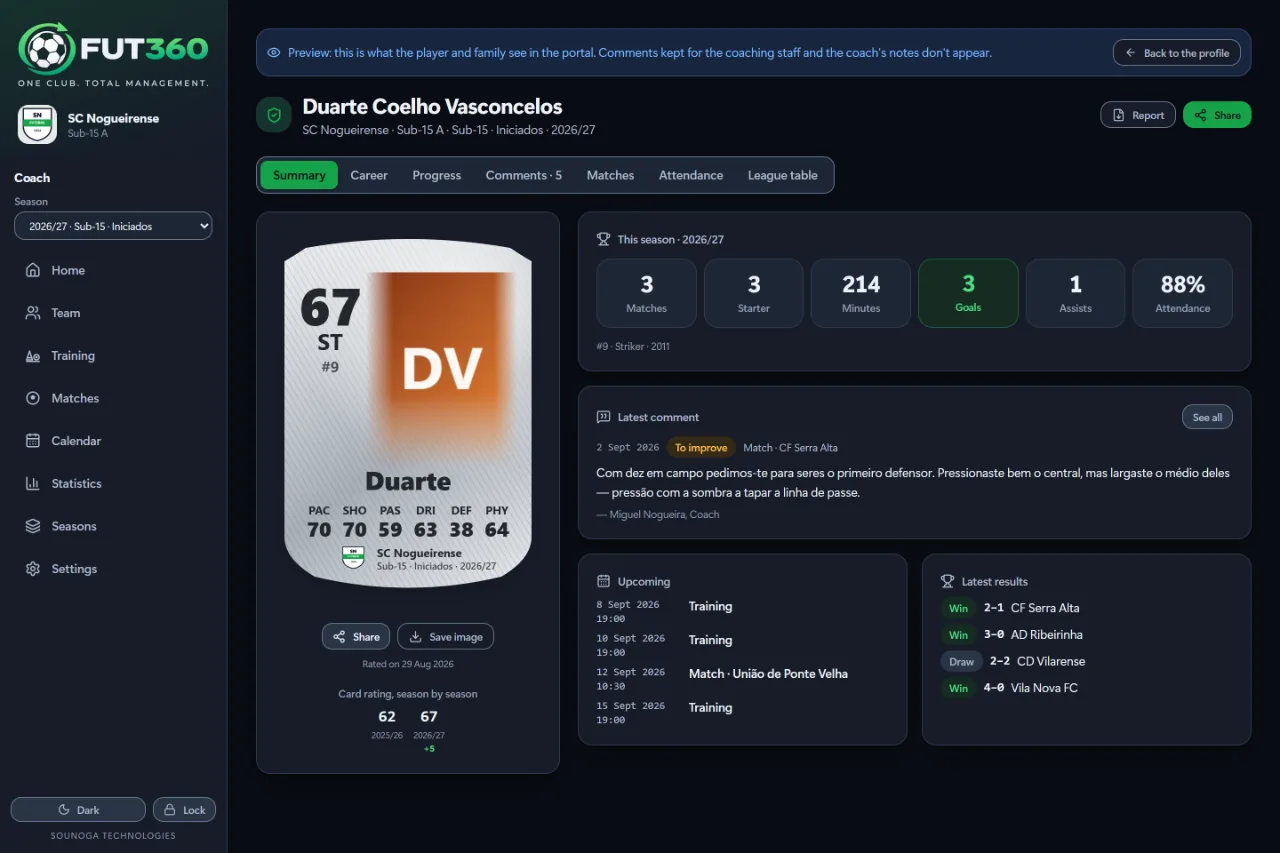This screenshot has height=853, width=1280.
Task: Open Calendar from the sidebar
Action: pyautogui.click(x=113, y=441)
